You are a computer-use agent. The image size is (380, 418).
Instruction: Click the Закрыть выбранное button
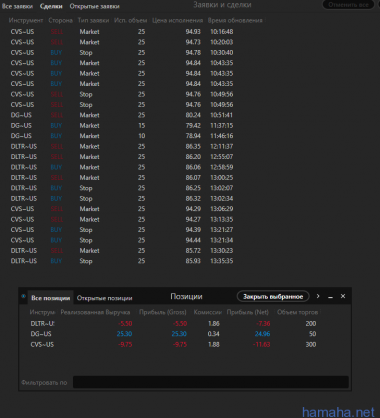(273, 296)
